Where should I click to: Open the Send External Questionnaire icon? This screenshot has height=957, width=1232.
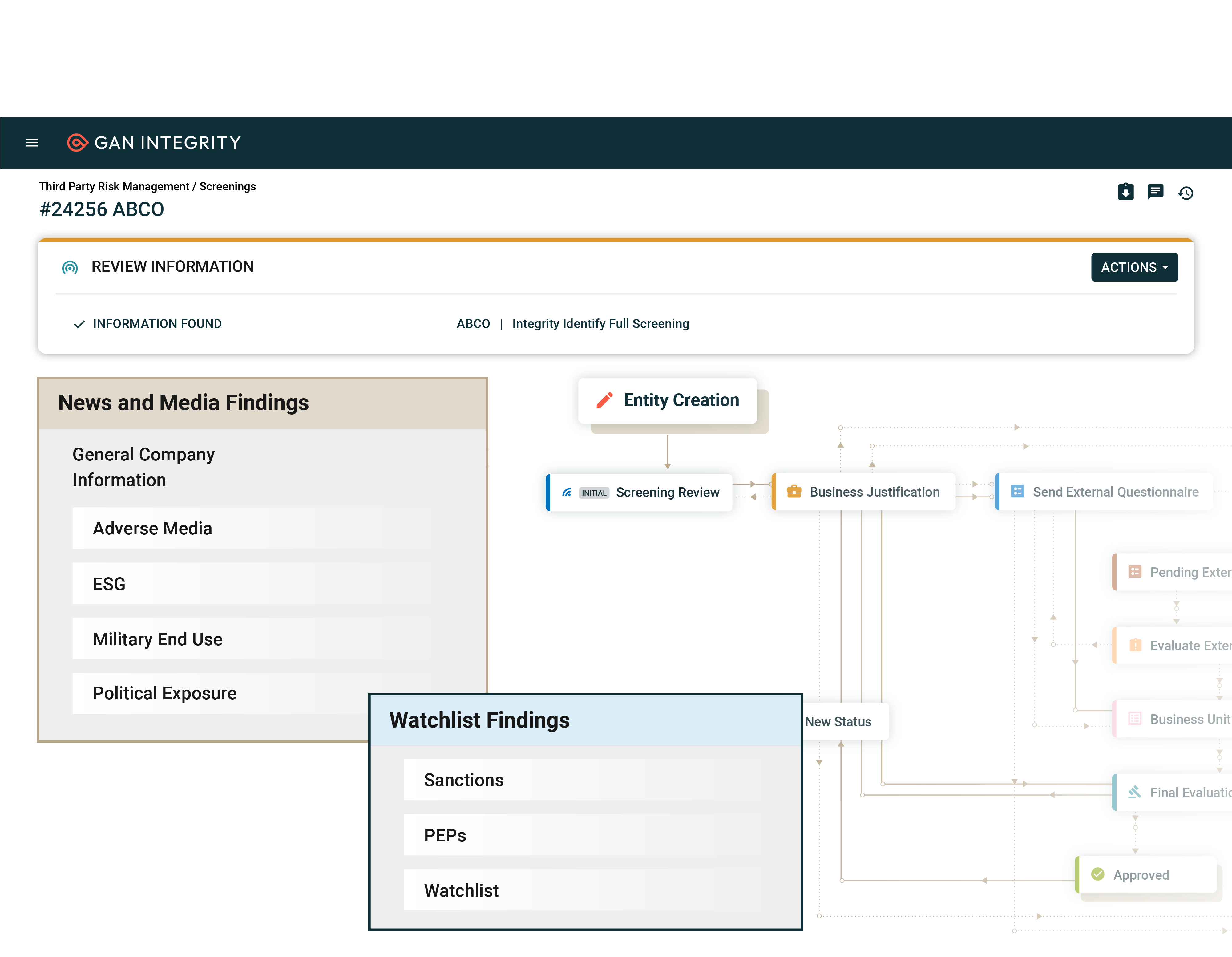click(x=1018, y=492)
